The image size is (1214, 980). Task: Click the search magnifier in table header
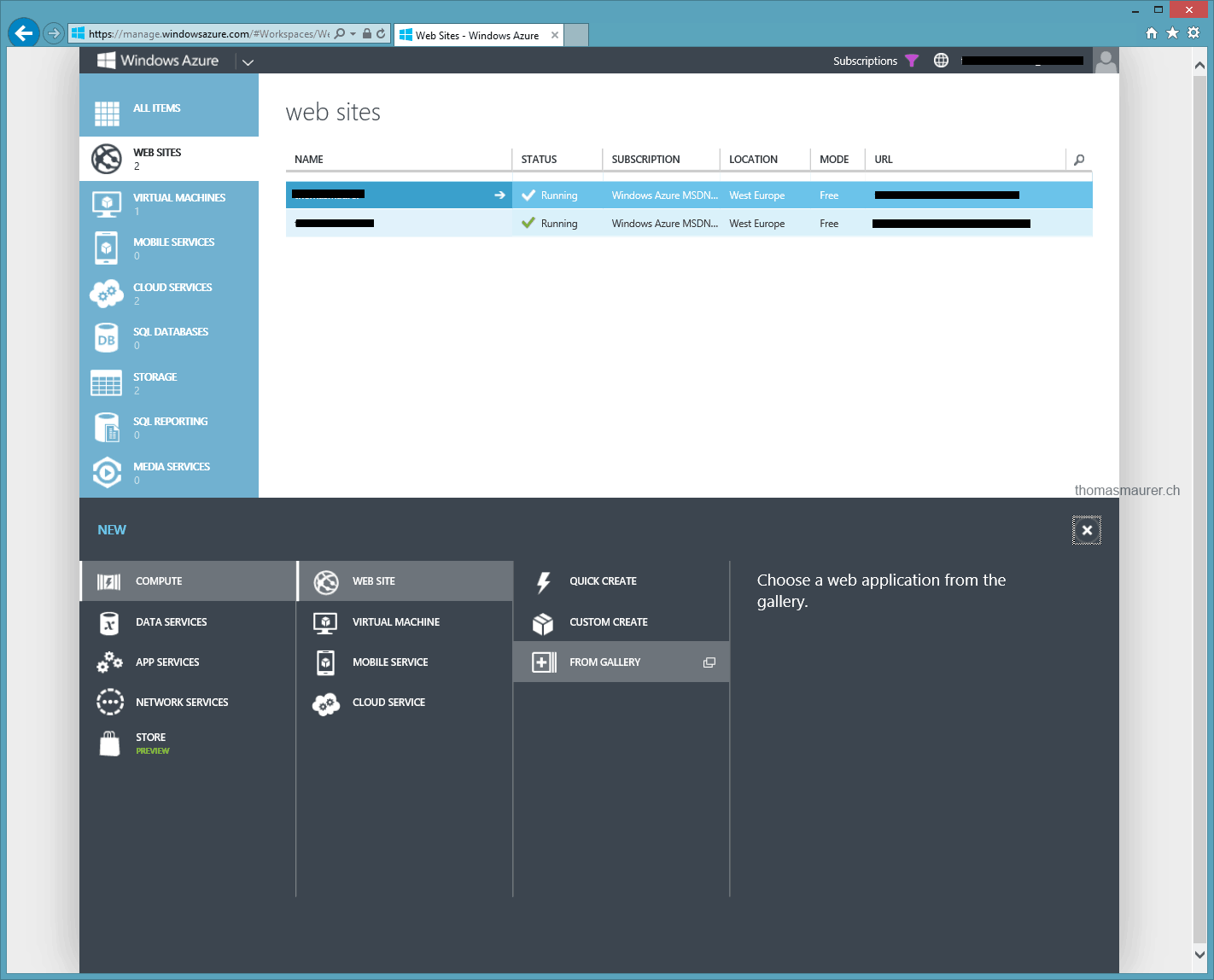point(1079,160)
